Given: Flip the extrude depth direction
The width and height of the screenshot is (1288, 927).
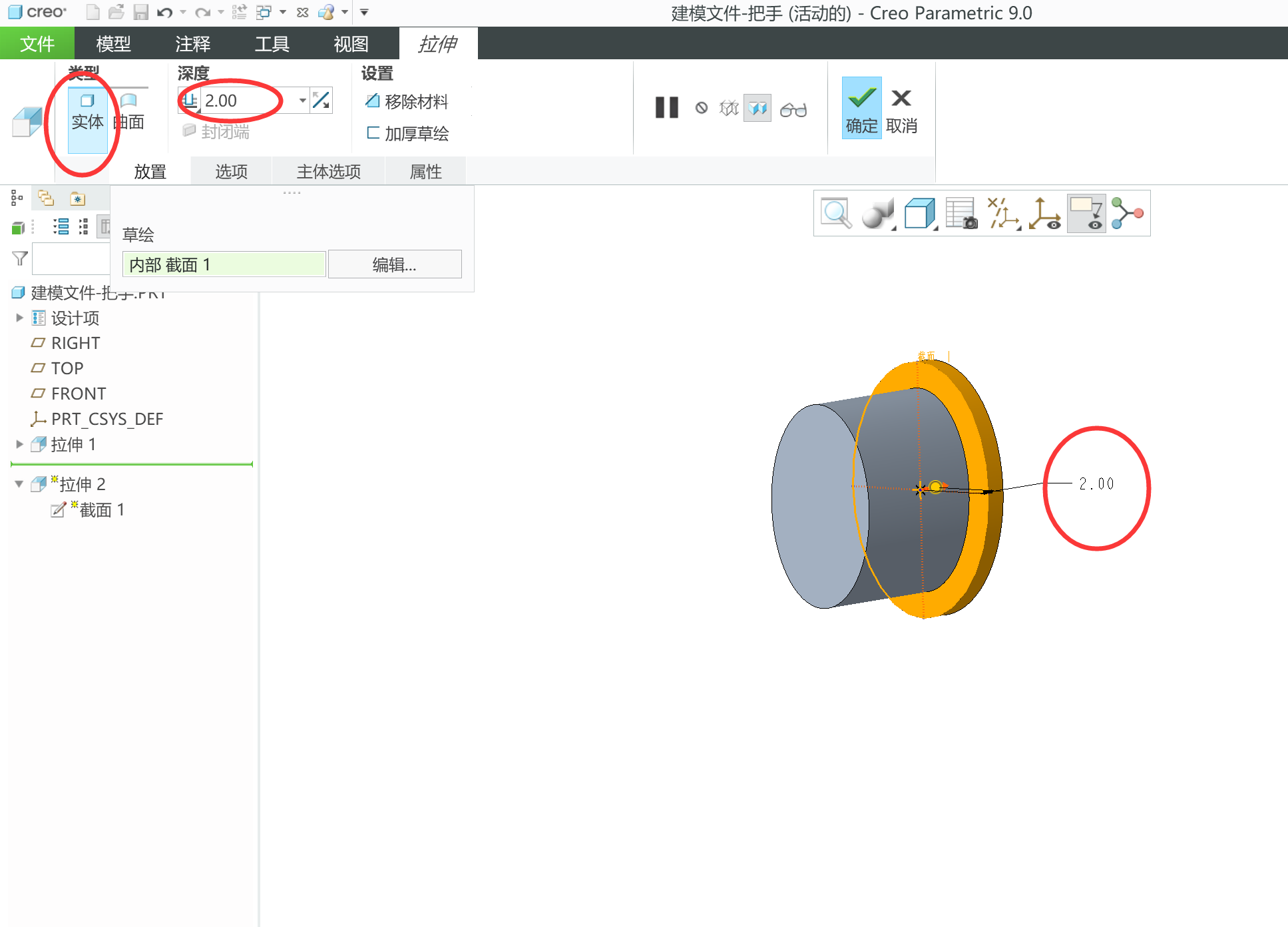Looking at the screenshot, I should pyautogui.click(x=322, y=101).
